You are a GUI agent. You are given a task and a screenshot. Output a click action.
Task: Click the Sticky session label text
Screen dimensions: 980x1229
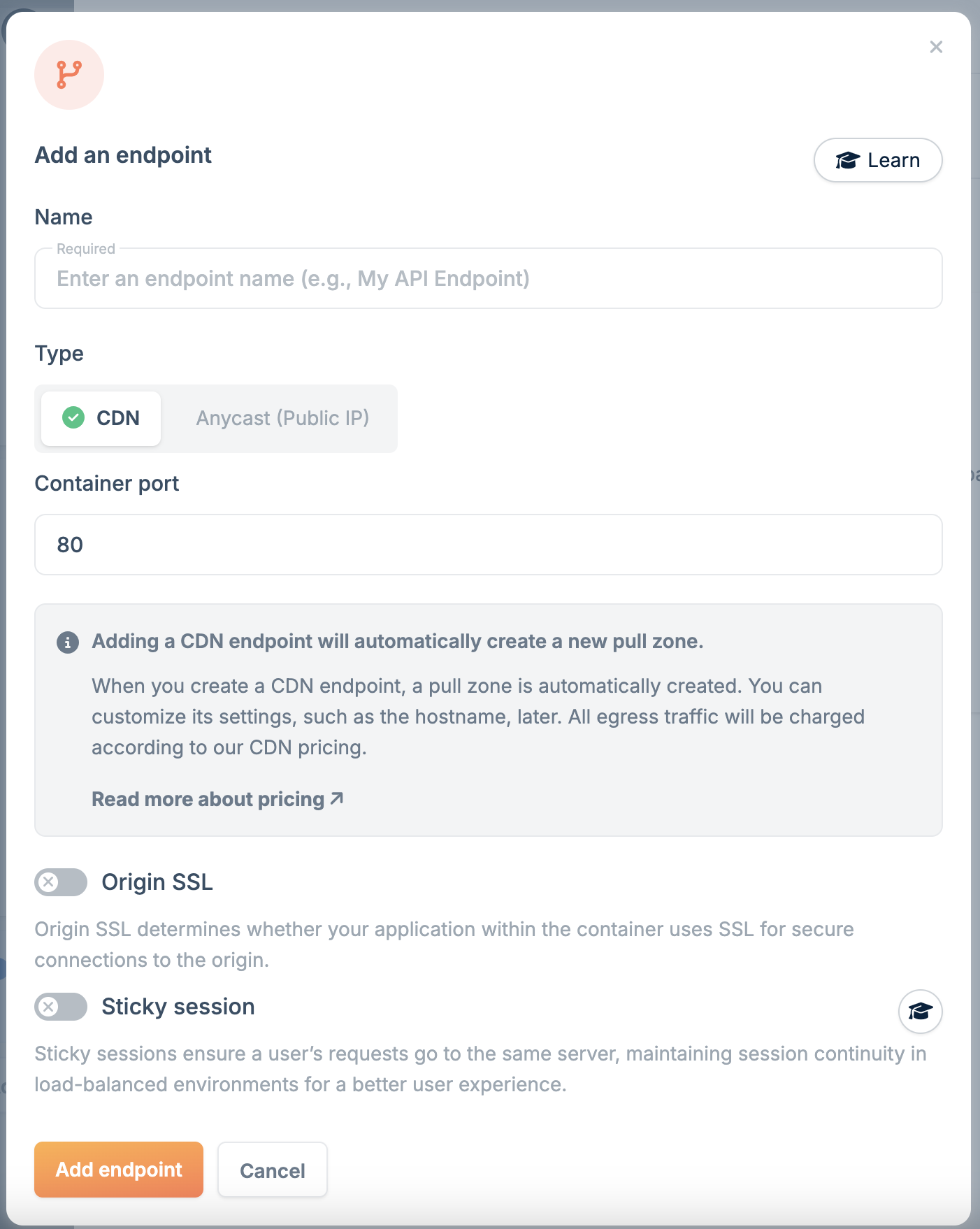coord(178,1007)
